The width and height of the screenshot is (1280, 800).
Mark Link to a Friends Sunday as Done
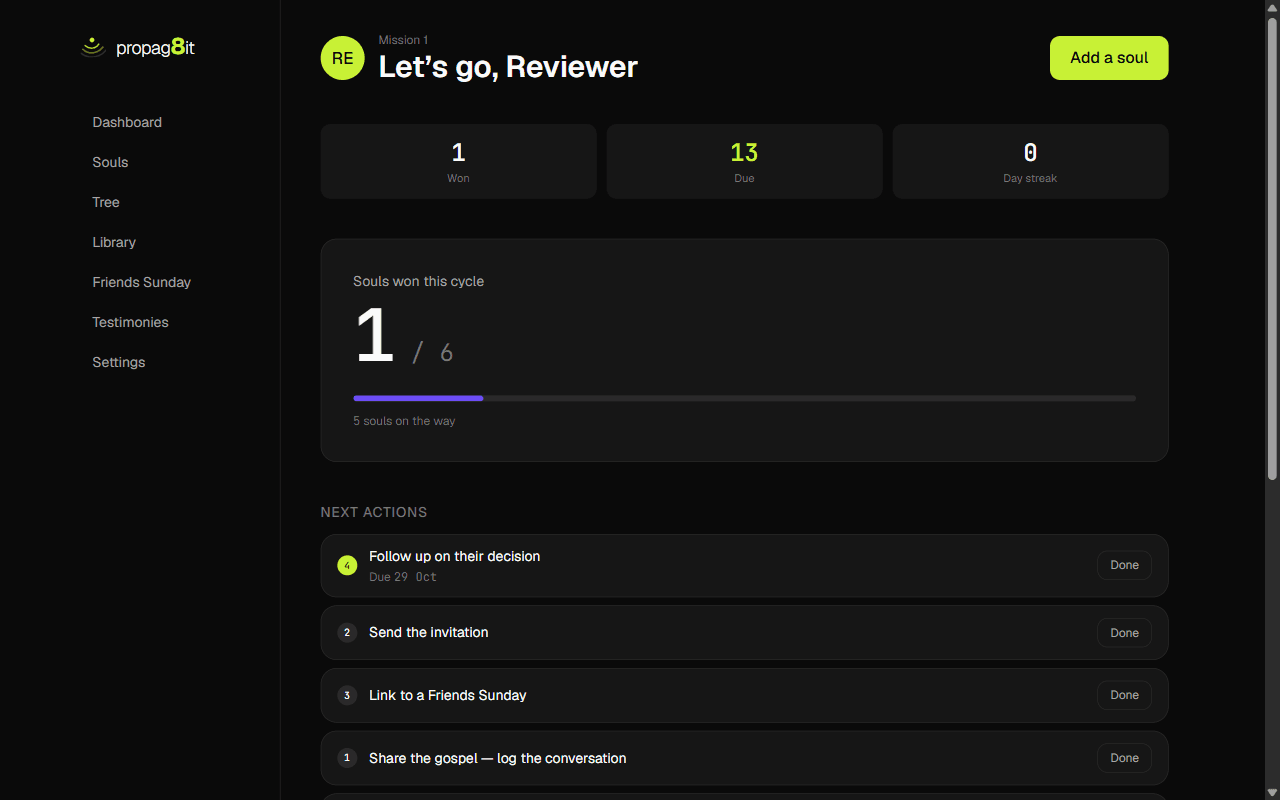click(x=1124, y=695)
